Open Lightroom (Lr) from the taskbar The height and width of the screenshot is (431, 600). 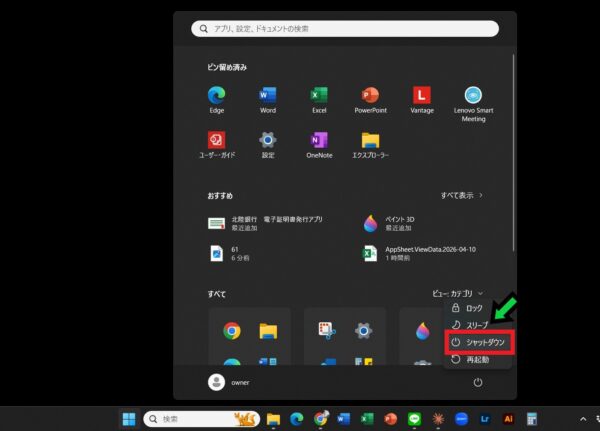point(485,419)
